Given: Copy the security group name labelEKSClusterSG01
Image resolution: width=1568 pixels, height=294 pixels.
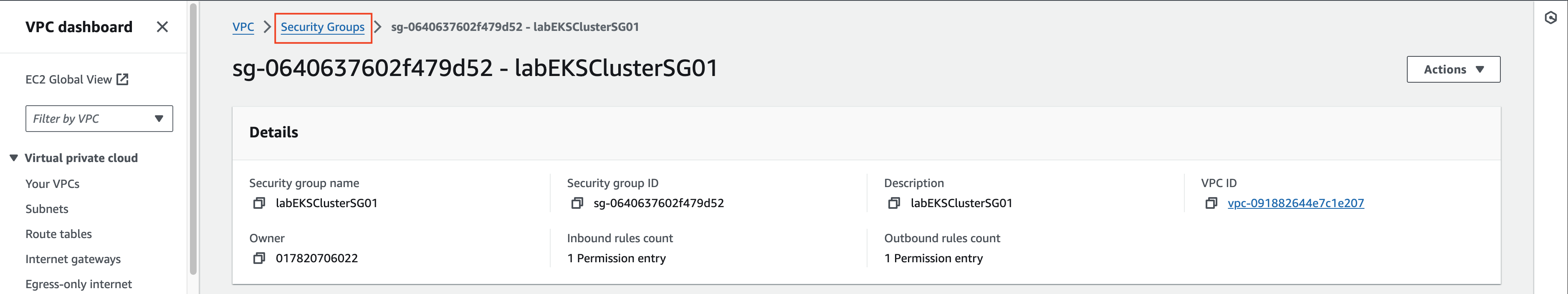Looking at the screenshot, I should click(x=259, y=203).
